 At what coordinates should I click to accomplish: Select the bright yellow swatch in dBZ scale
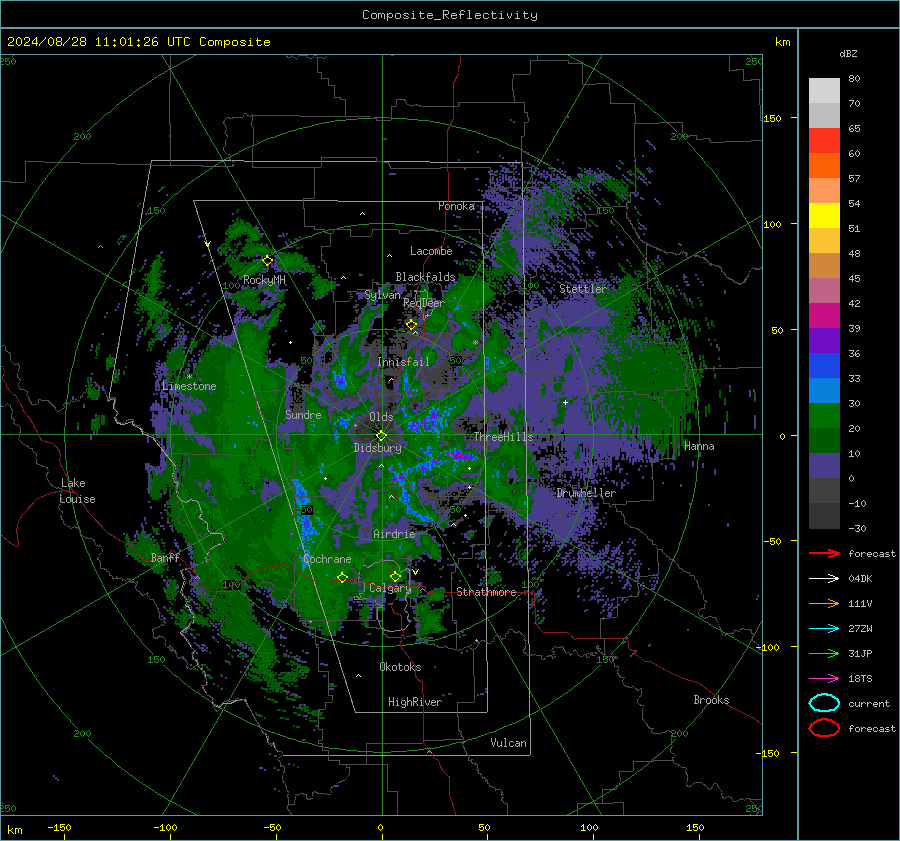click(824, 216)
